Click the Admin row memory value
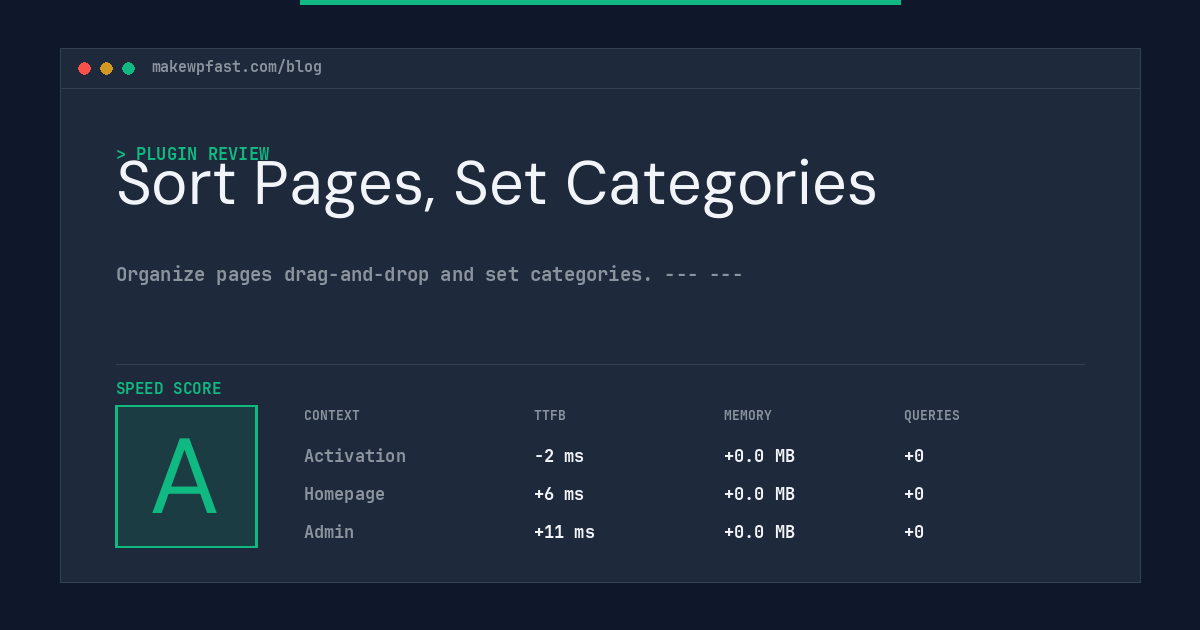This screenshot has height=630, width=1200. (759, 532)
